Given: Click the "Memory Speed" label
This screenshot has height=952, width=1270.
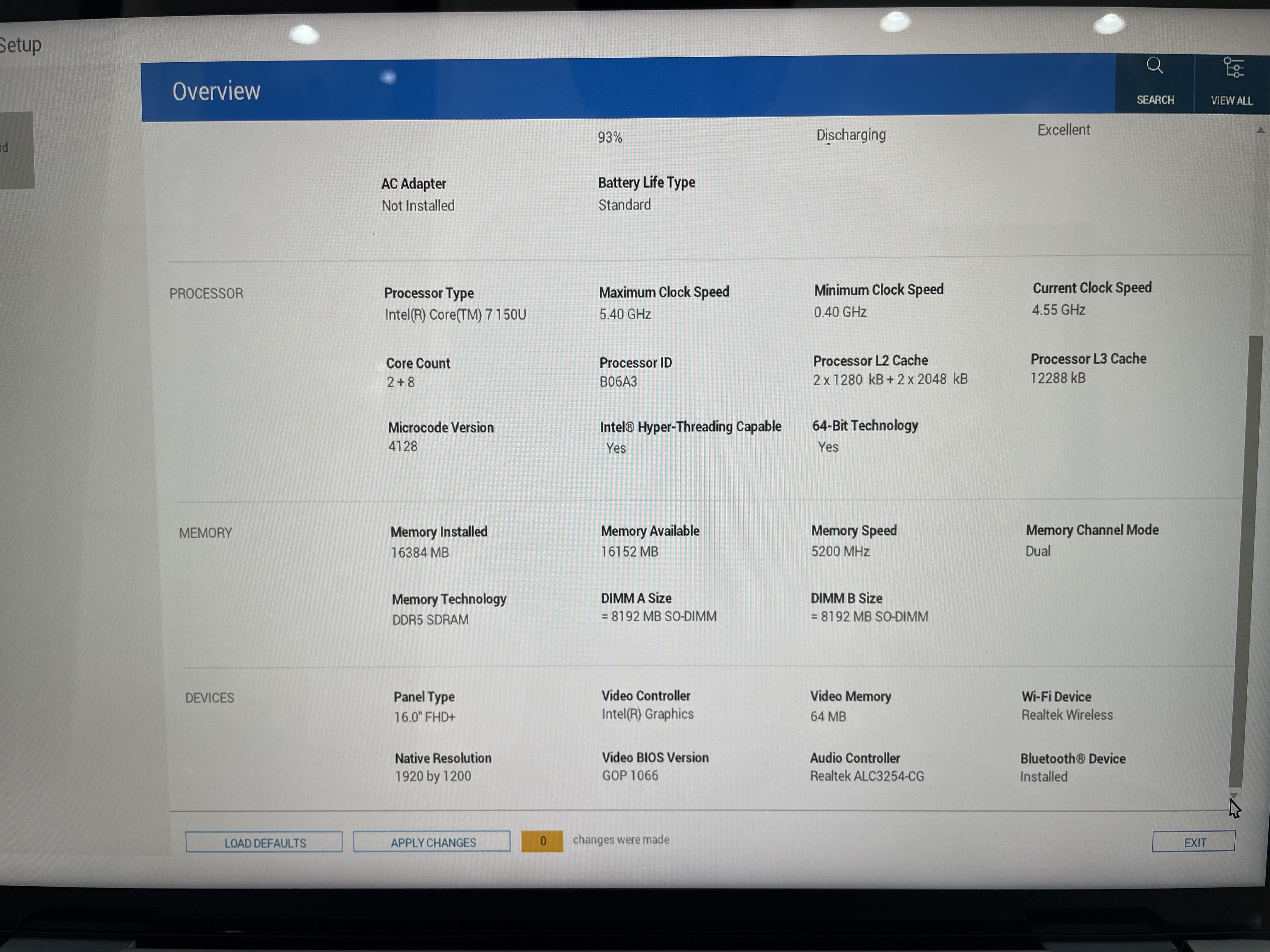Looking at the screenshot, I should pyautogui.click(x=854, y=531).
